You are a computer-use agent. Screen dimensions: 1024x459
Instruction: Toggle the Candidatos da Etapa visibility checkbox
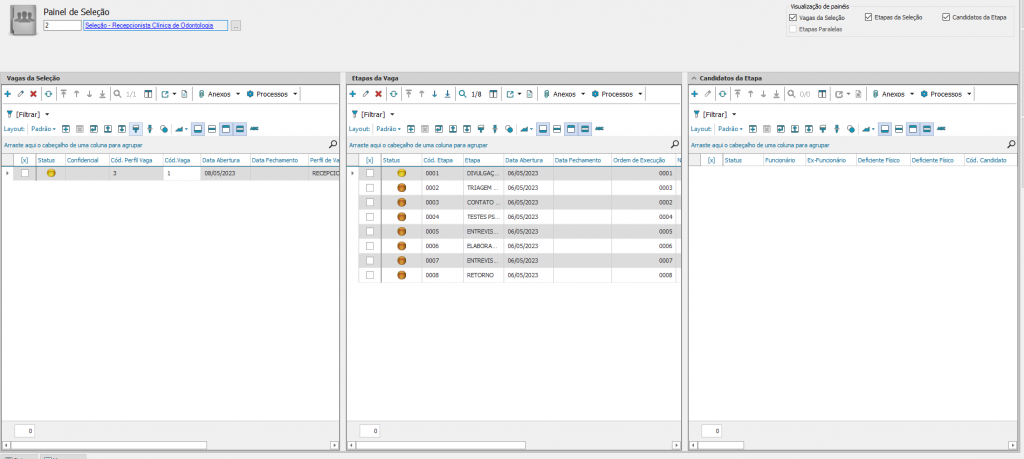(946, 17)
